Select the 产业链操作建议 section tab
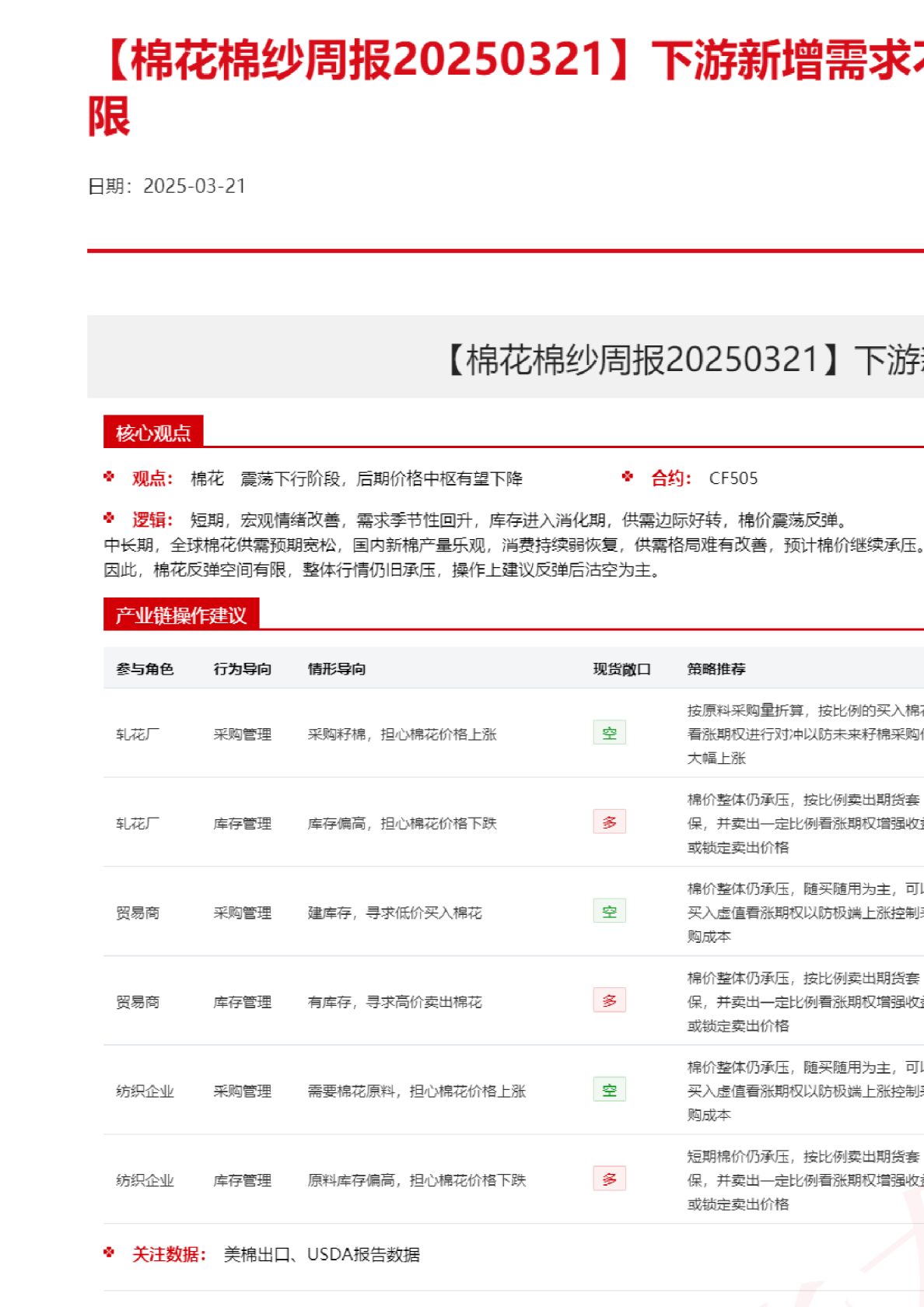This screenshot has height=1307, width=924. pos(180,615)
